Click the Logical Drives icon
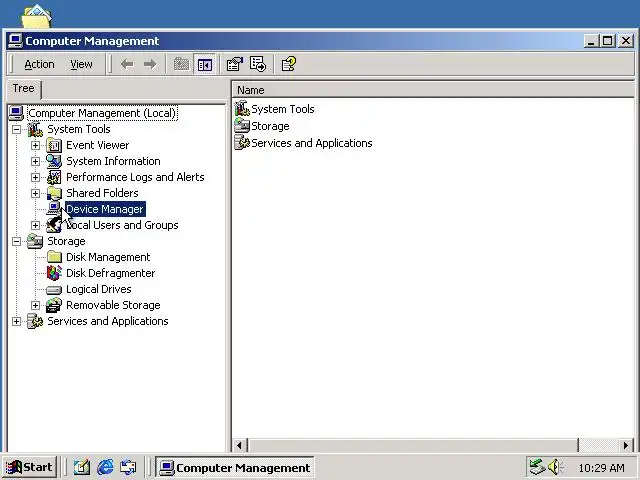 coord(54,290)
